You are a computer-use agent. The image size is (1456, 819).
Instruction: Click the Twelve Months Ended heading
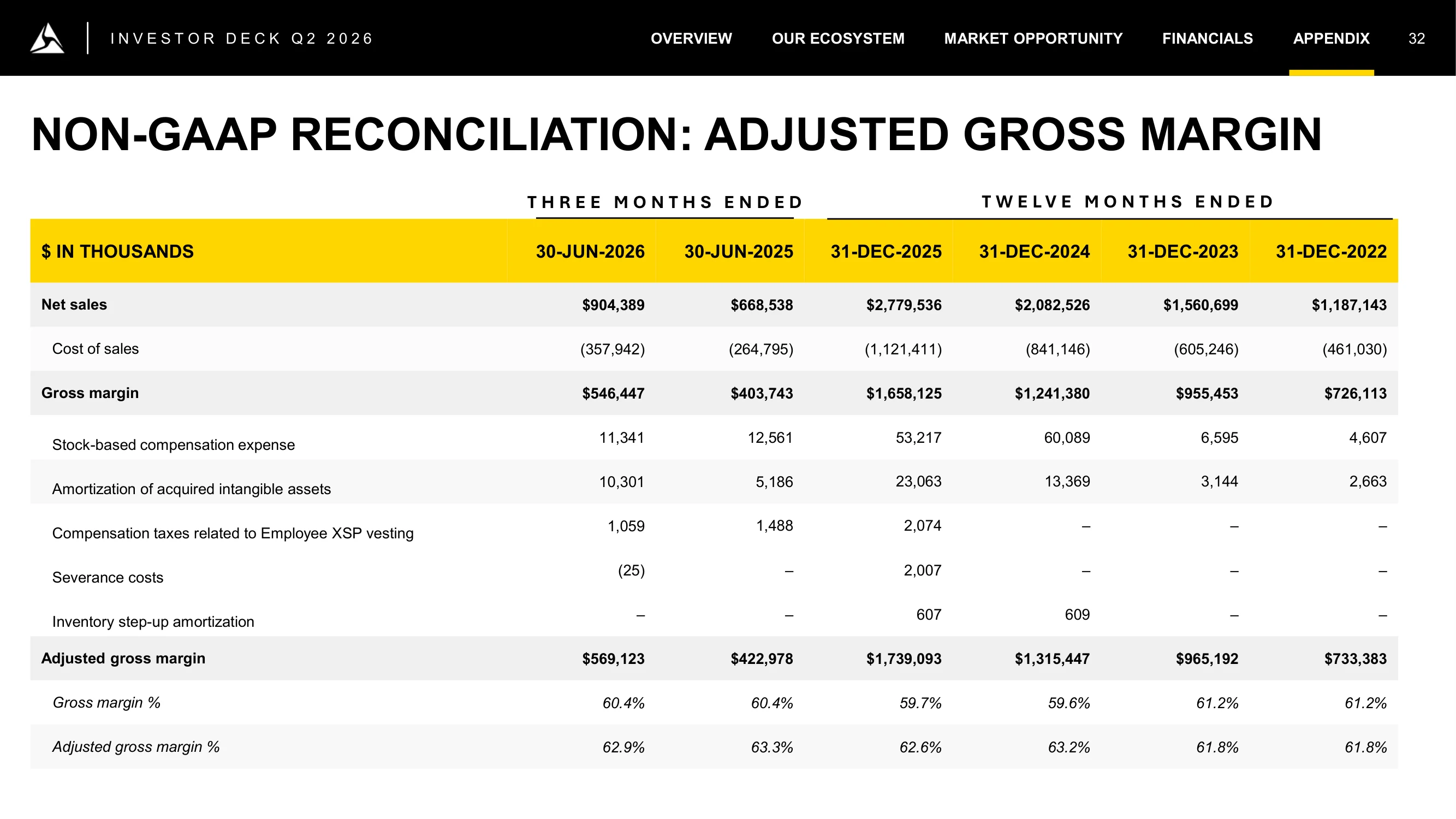(x=1127, y=202)
